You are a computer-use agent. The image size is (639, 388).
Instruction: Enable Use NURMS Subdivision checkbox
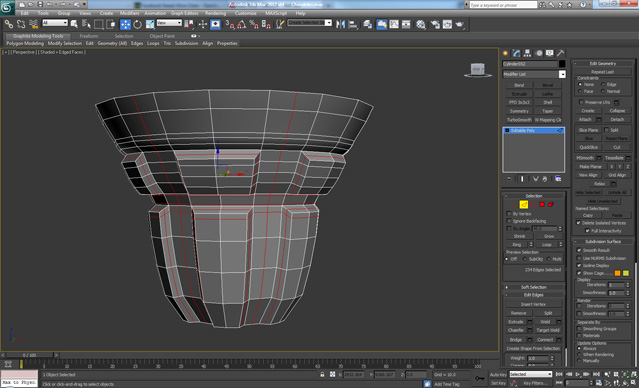click(579, 258)
